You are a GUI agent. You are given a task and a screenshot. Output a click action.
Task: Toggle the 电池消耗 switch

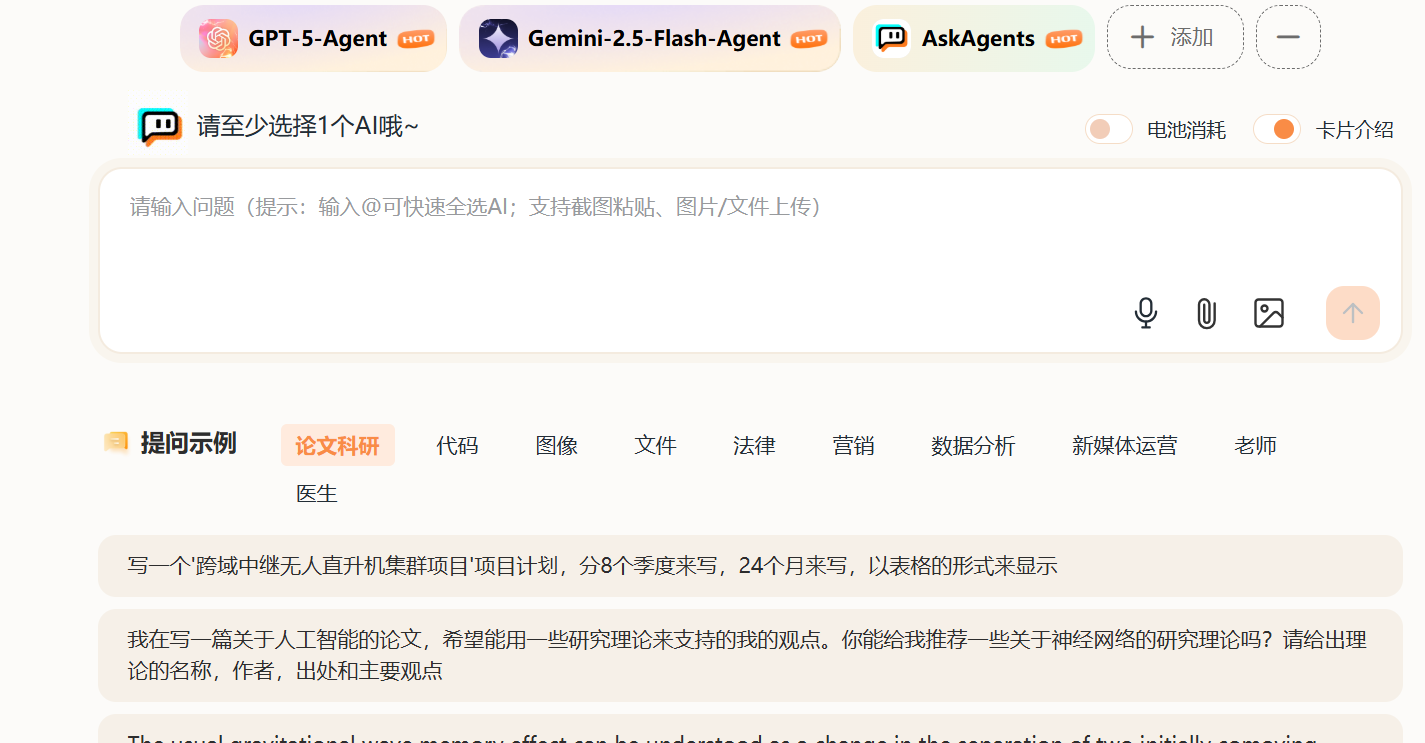tap(1108, 130)
